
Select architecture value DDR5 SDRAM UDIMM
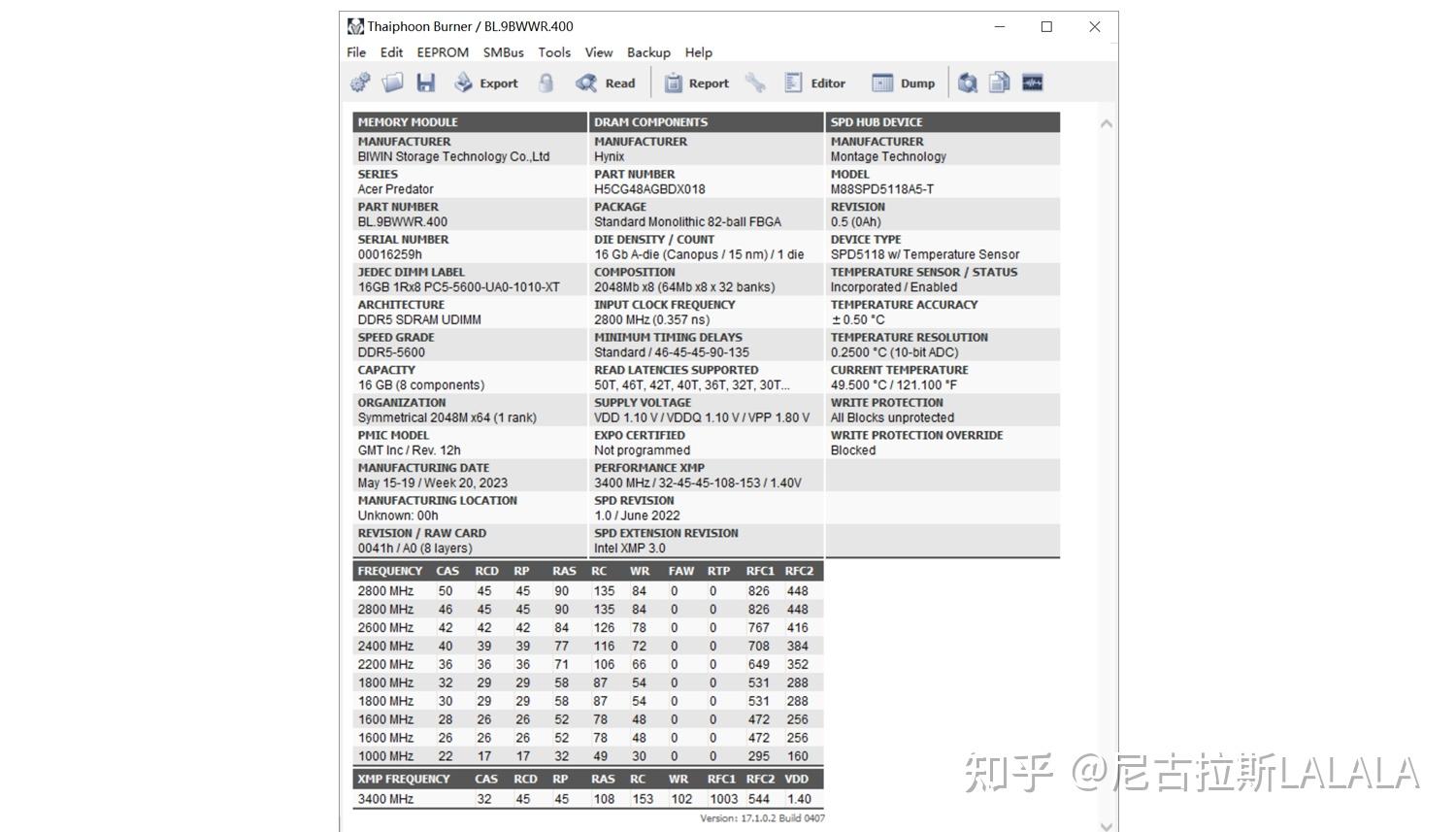click(x=419, y=319)
